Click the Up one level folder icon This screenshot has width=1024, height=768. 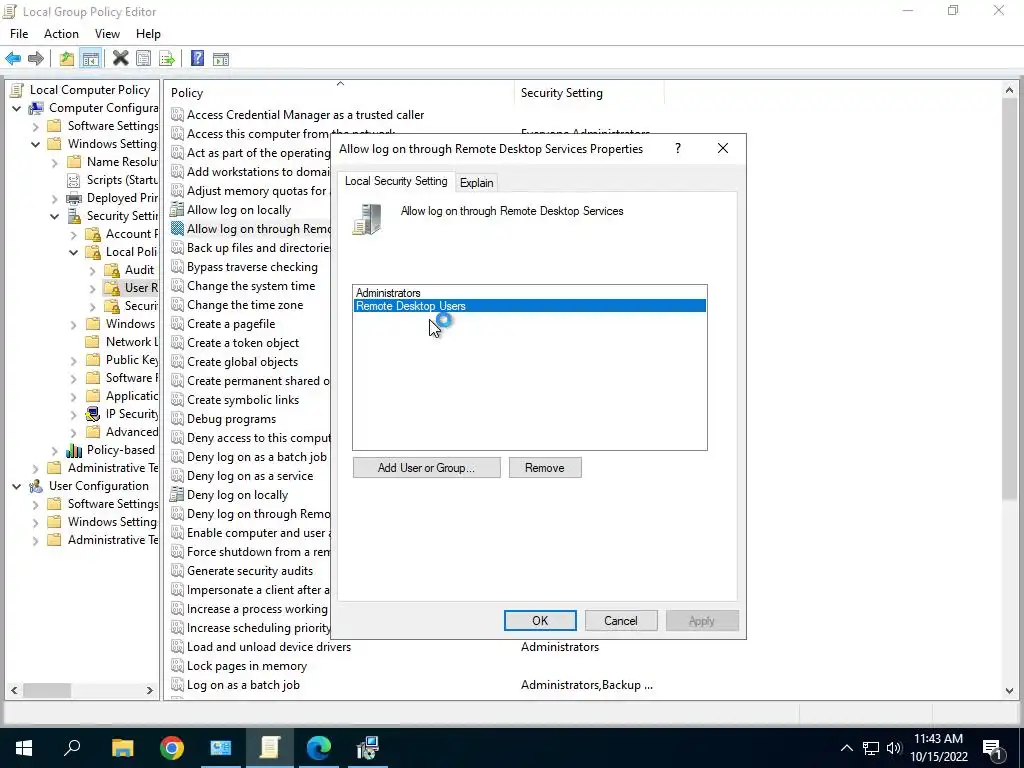(x=67, y=59)
